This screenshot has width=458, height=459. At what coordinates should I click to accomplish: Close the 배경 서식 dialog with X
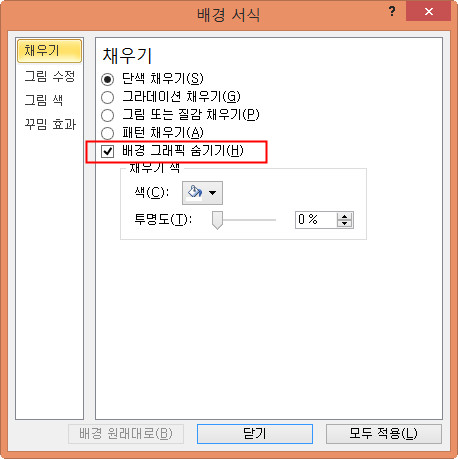tap(429, 12)
